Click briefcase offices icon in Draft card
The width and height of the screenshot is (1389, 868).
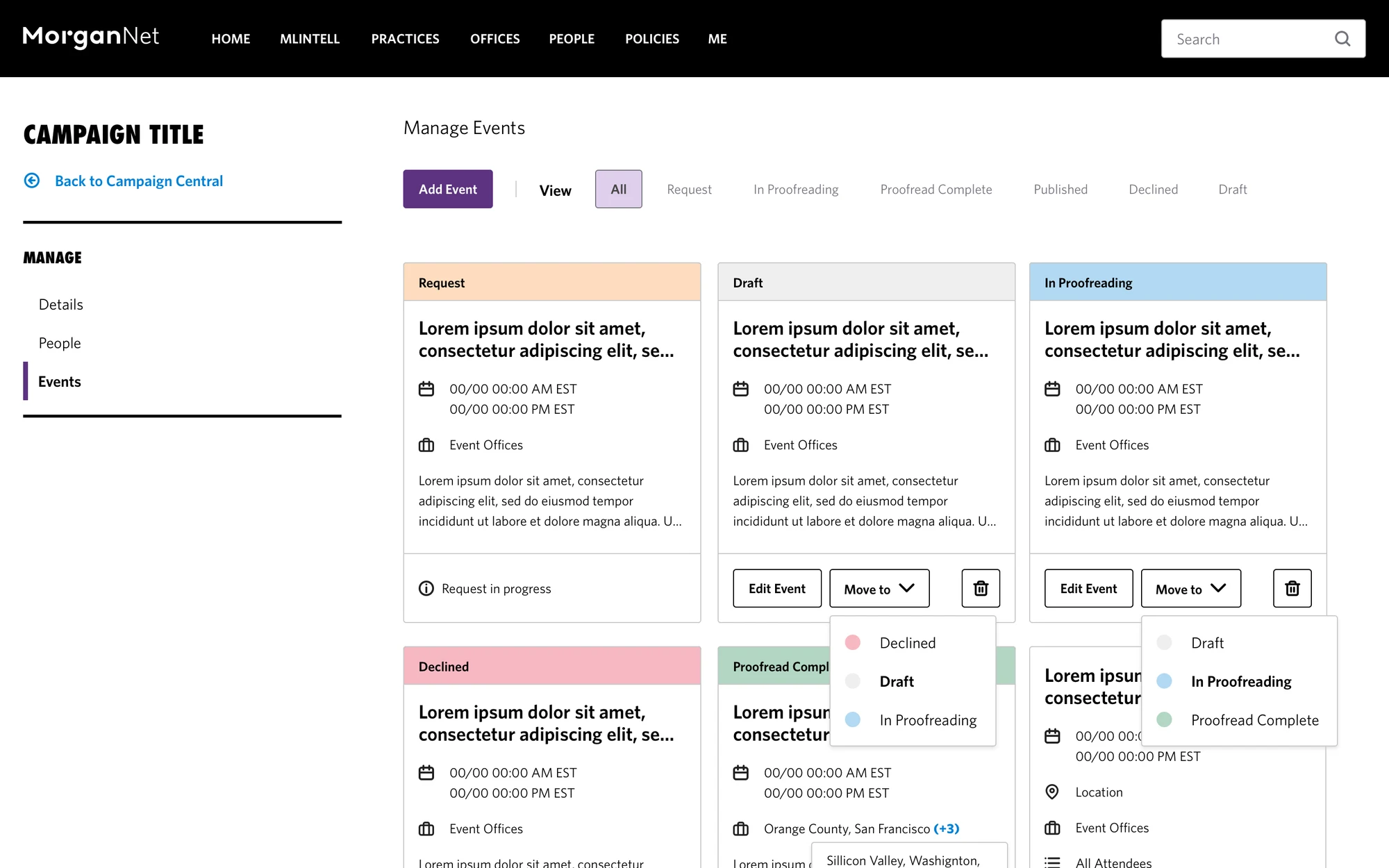(741, 445)
